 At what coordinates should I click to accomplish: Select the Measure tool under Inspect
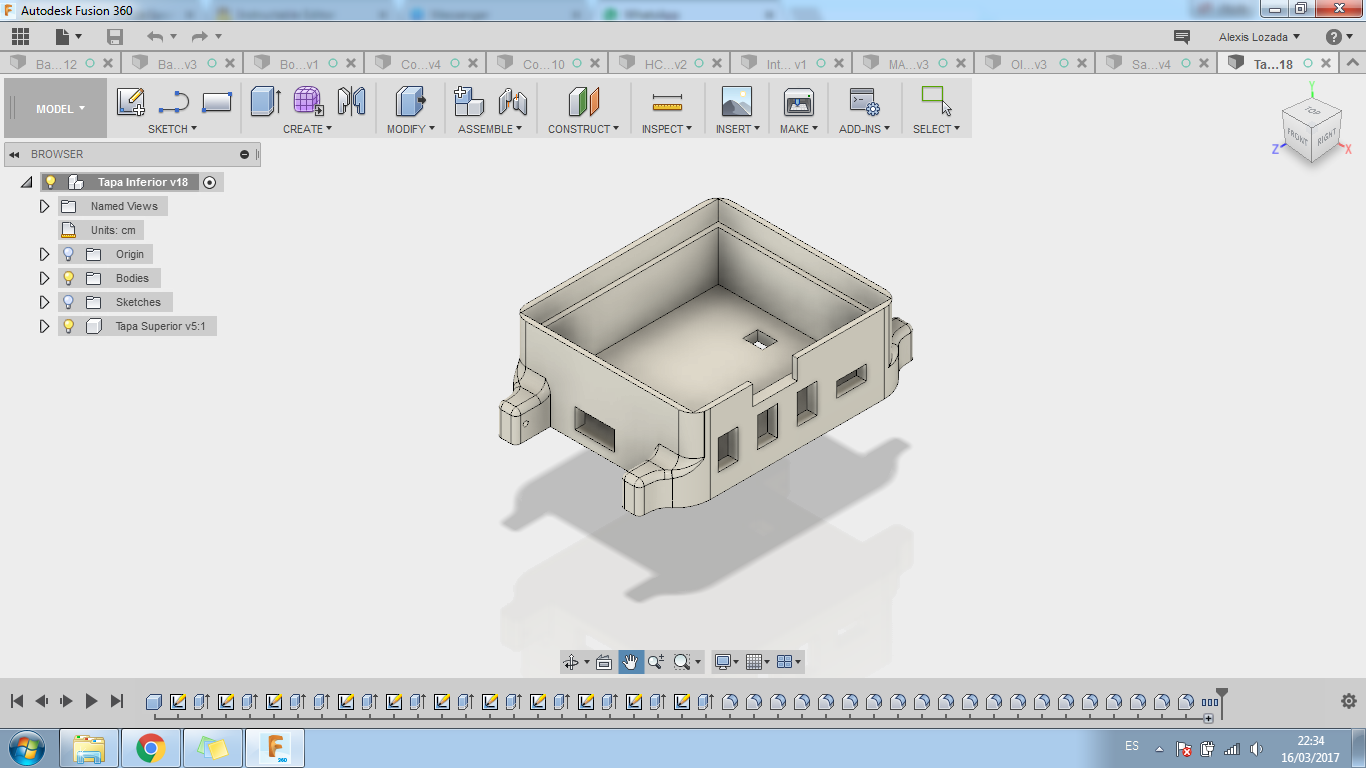[x=666, y=102]
